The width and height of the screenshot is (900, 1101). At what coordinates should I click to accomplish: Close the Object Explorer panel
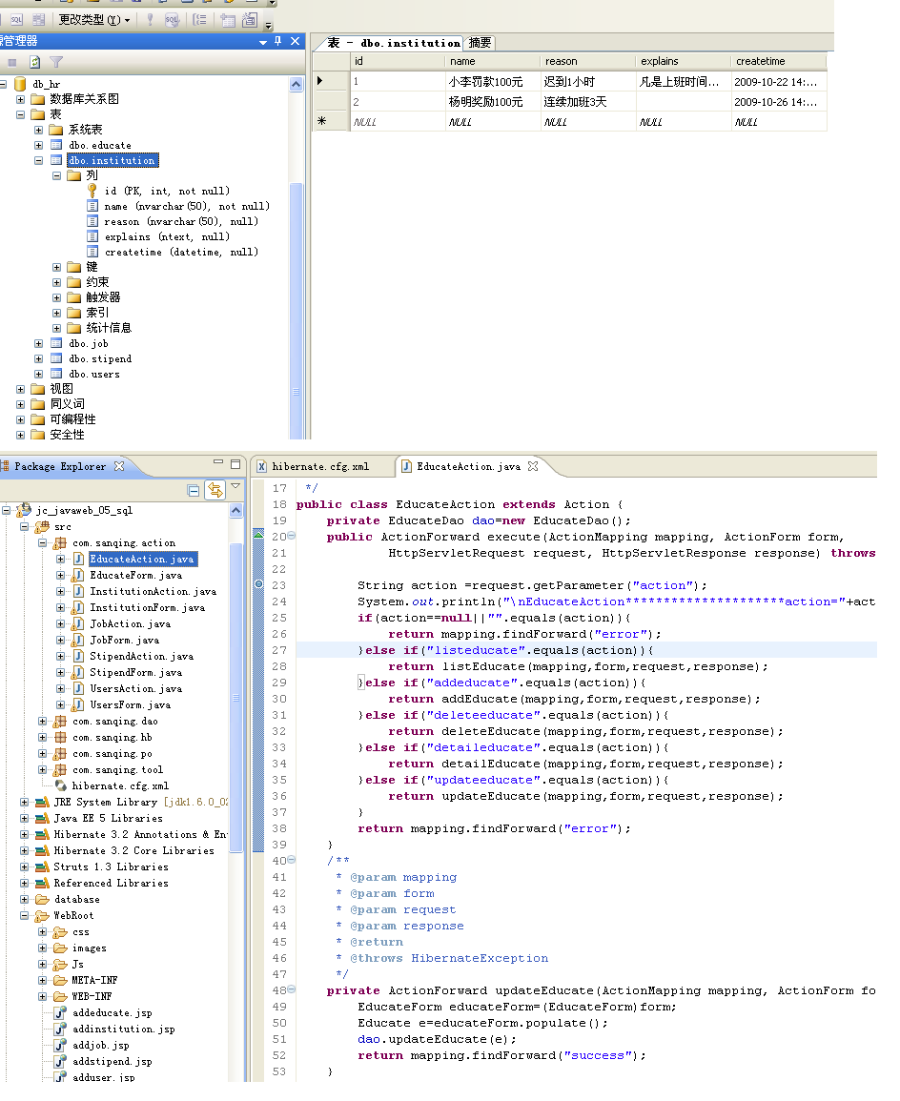pyautogui.click(x=296, y=41)
